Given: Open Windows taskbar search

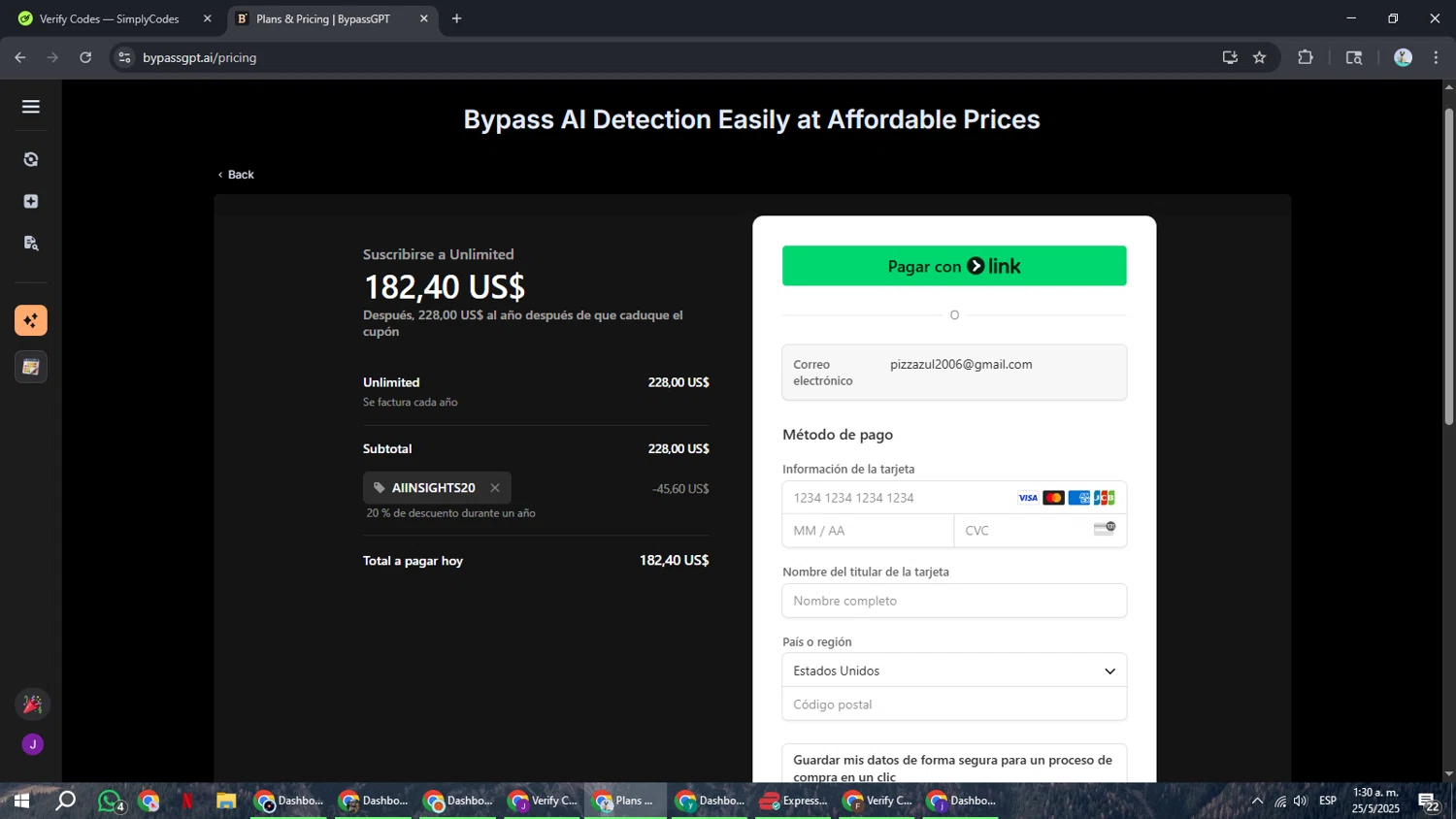Looking at the screenshot, I should click(65, 801).
